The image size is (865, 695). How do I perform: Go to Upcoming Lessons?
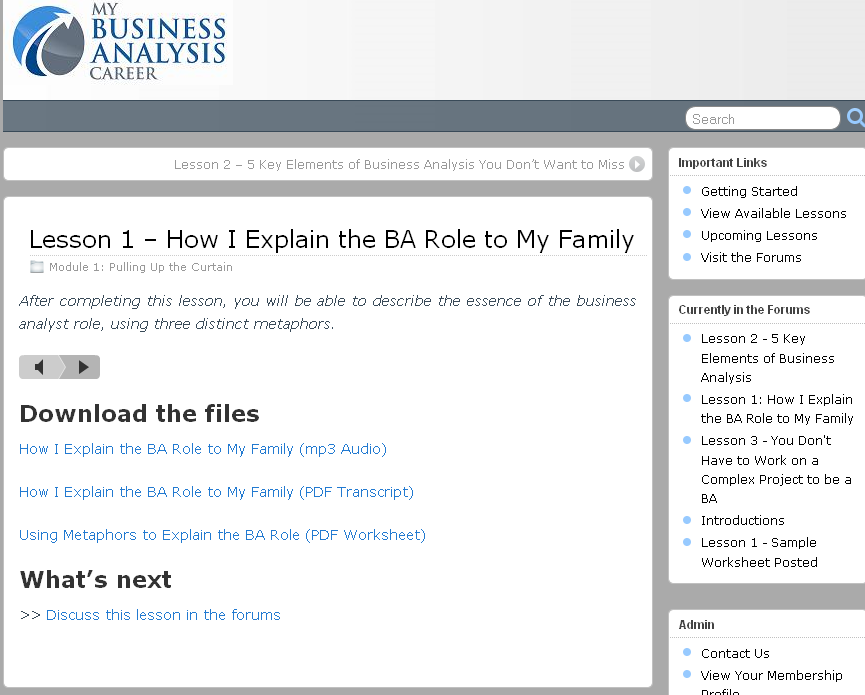click(759, 235)
